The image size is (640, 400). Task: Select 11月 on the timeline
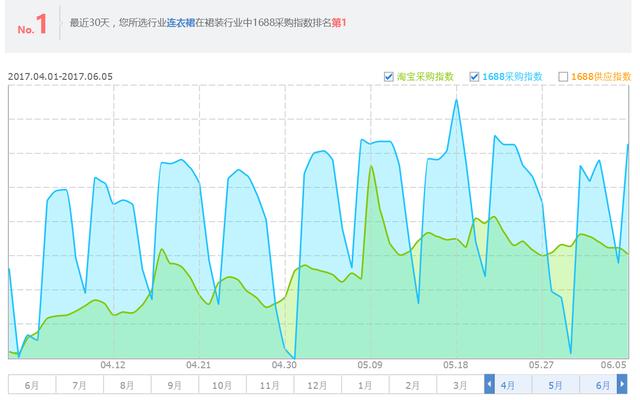click(x=269, y=384)
